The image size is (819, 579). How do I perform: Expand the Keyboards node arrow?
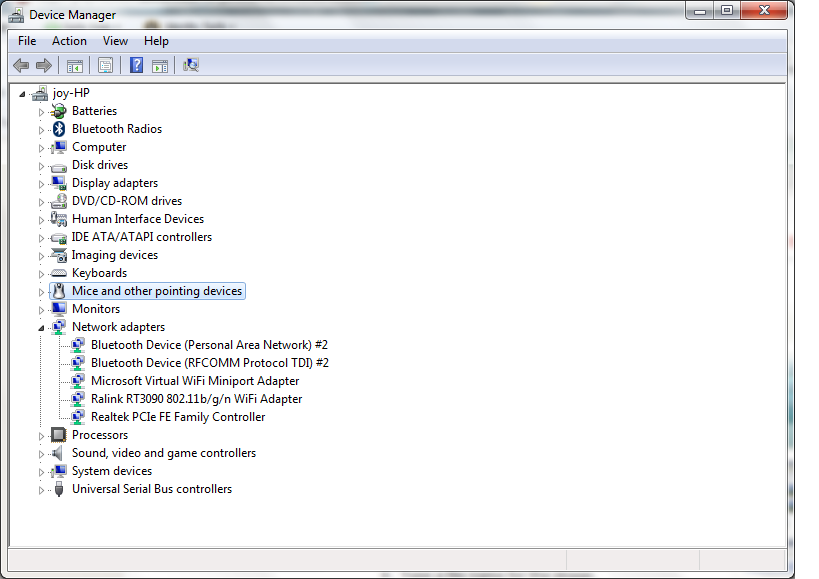41,274
